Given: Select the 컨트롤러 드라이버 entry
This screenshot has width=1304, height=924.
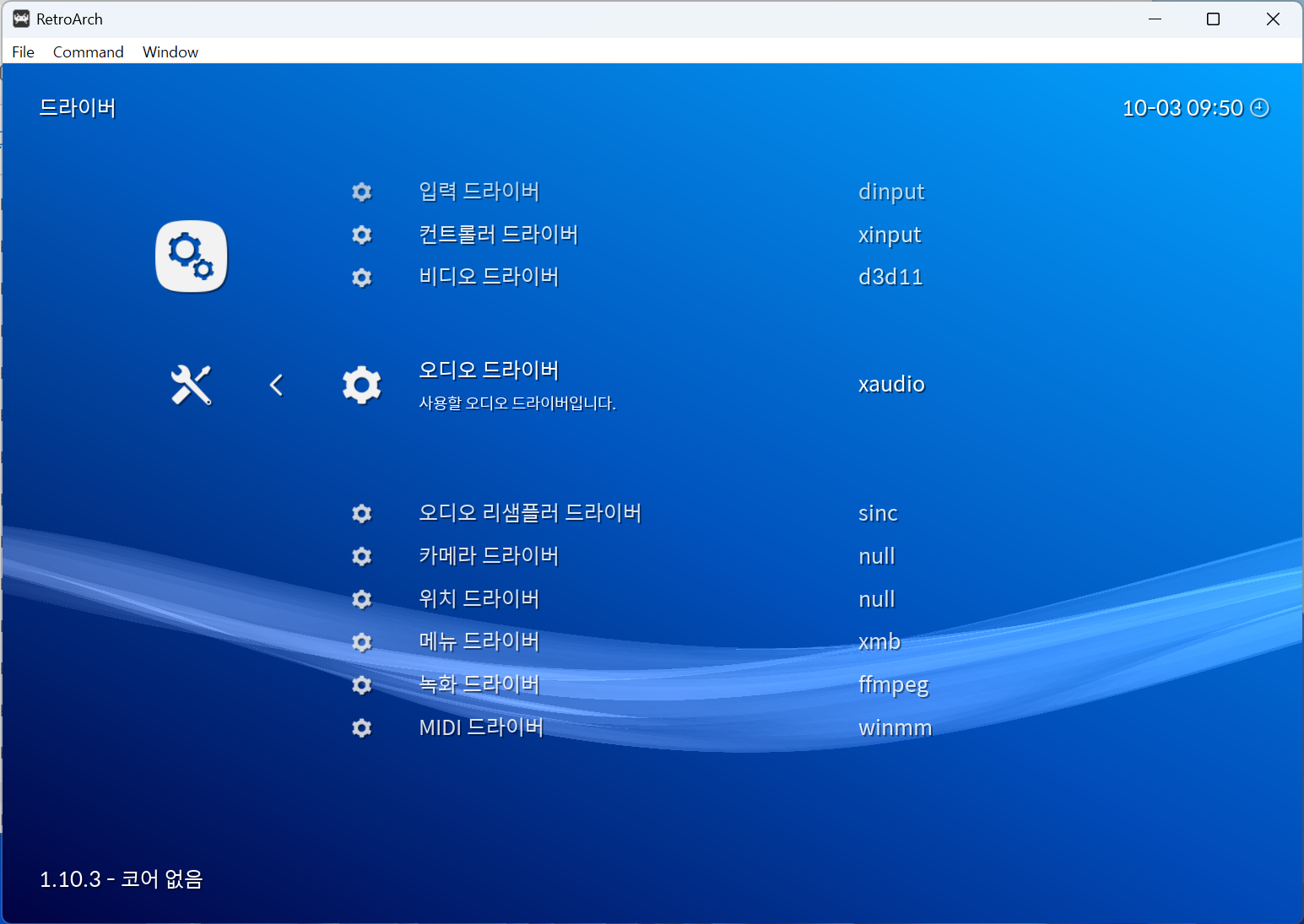Looking at the screenshot, I should [498, 235].
